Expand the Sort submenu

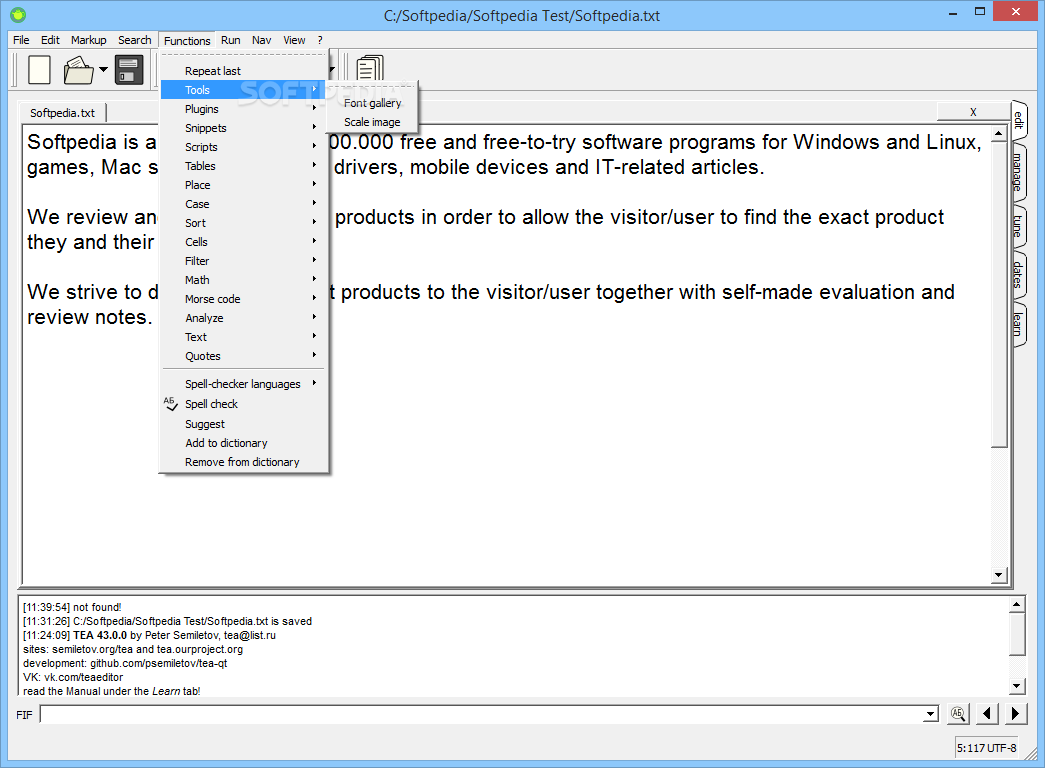point(244,223)
